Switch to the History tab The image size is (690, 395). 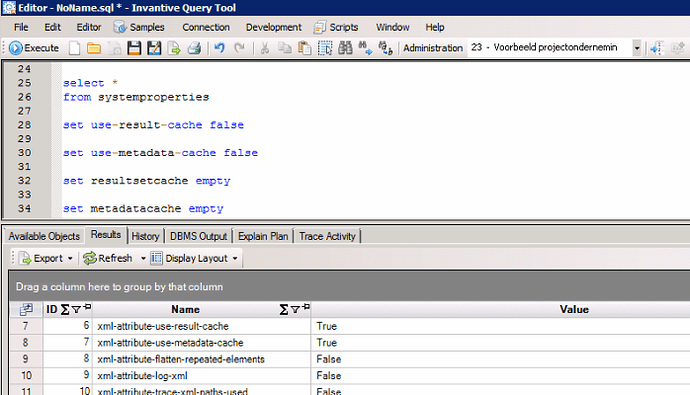(x=145, y=236)
